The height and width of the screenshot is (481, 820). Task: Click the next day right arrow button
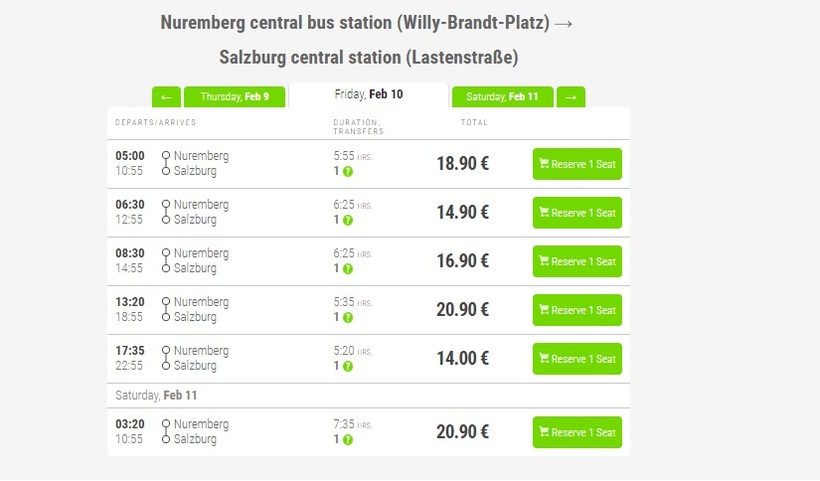(571, 97)
